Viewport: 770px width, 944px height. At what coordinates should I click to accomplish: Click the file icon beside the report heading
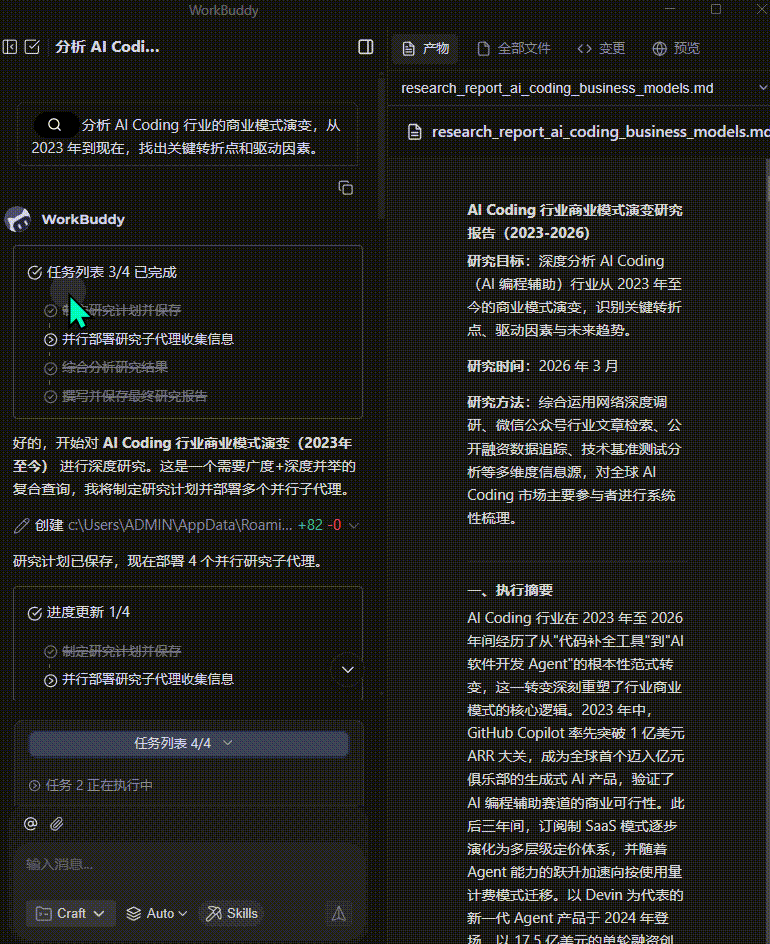pyautogui.click(x=415, y=132)
